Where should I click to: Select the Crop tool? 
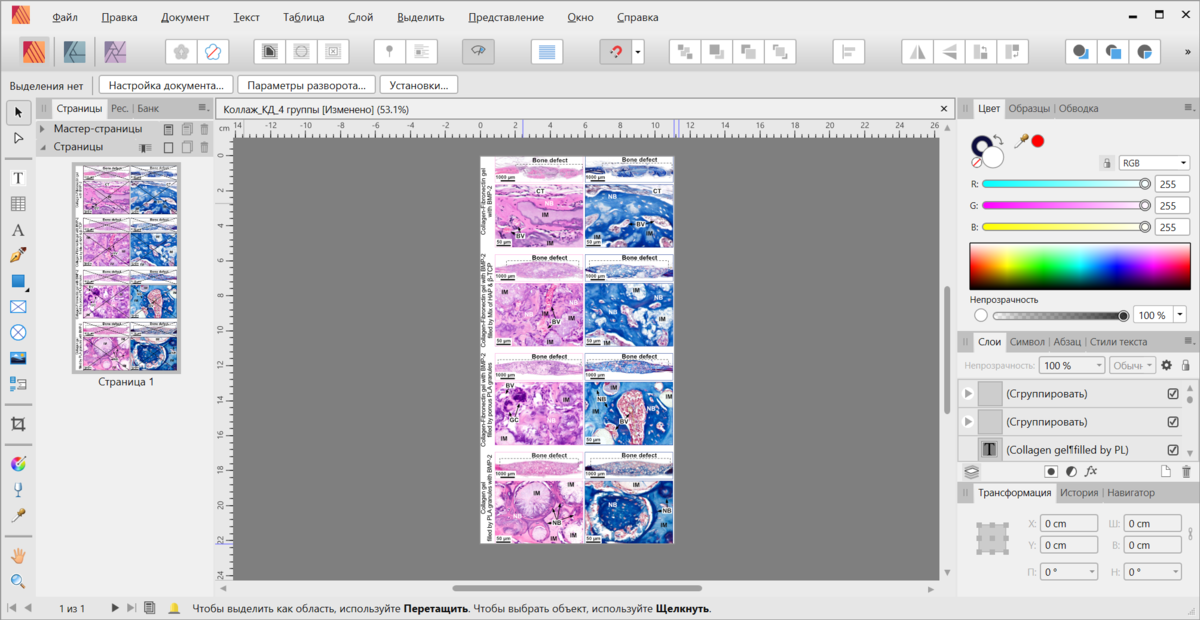click(18, 424)
